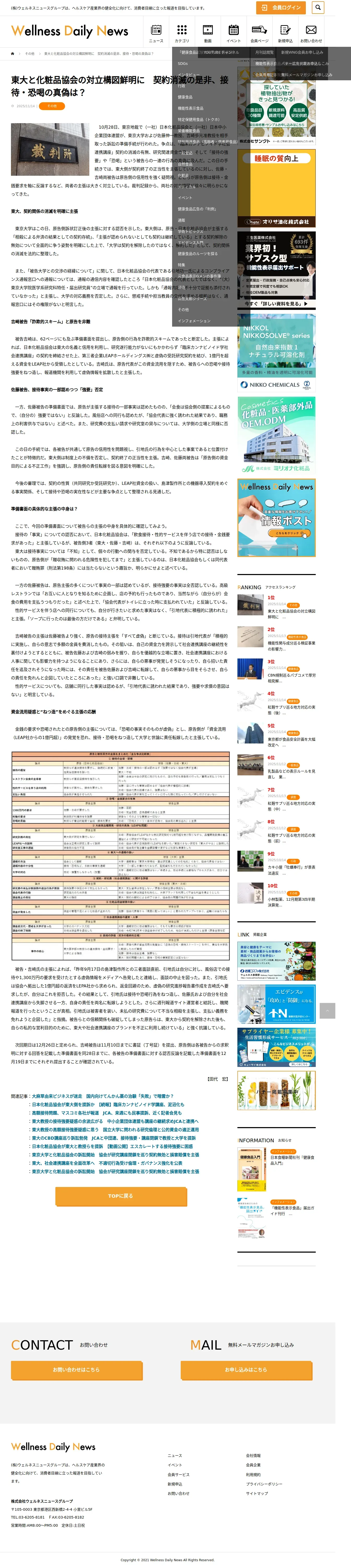Open rank 5 article 東京都が食品安全計画
This screenshot has width=351, height=1568.
(291, 741)
